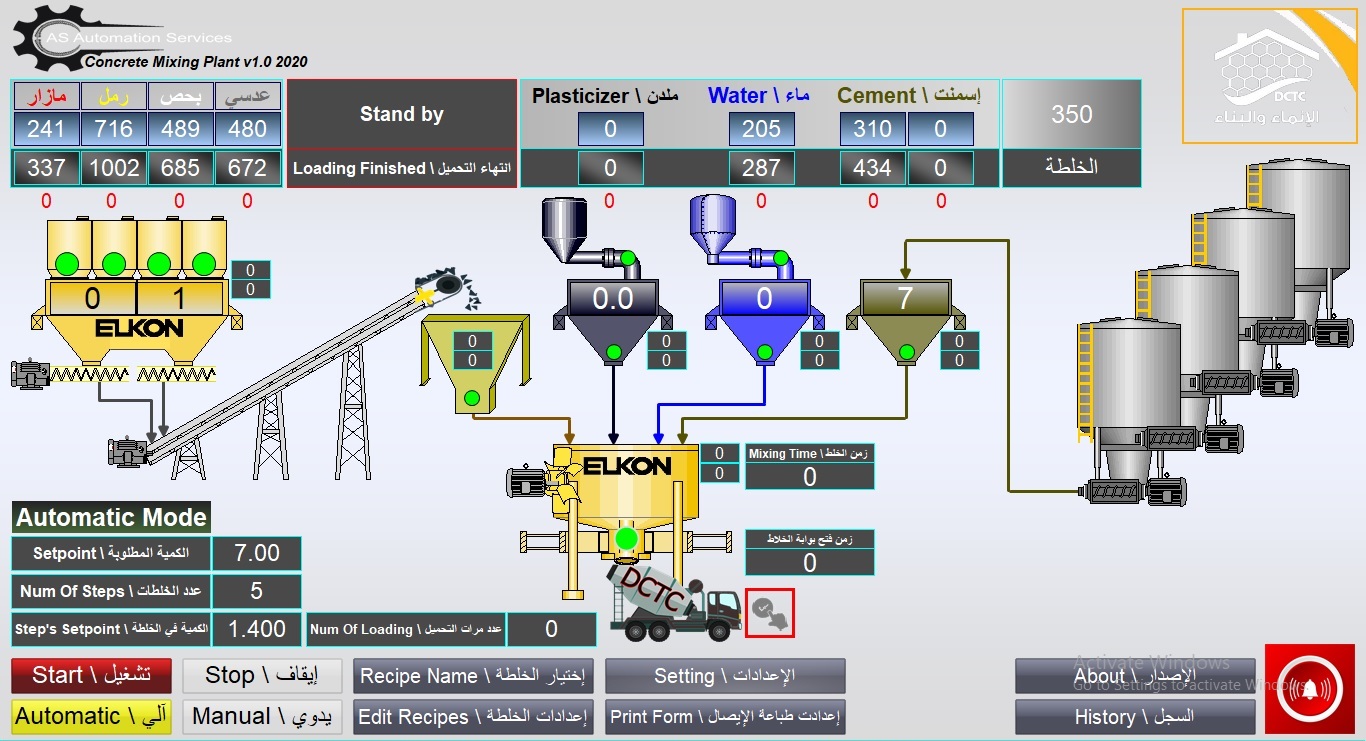
Task: Switch to Manual mode
Action: click(x=262, y=717)
